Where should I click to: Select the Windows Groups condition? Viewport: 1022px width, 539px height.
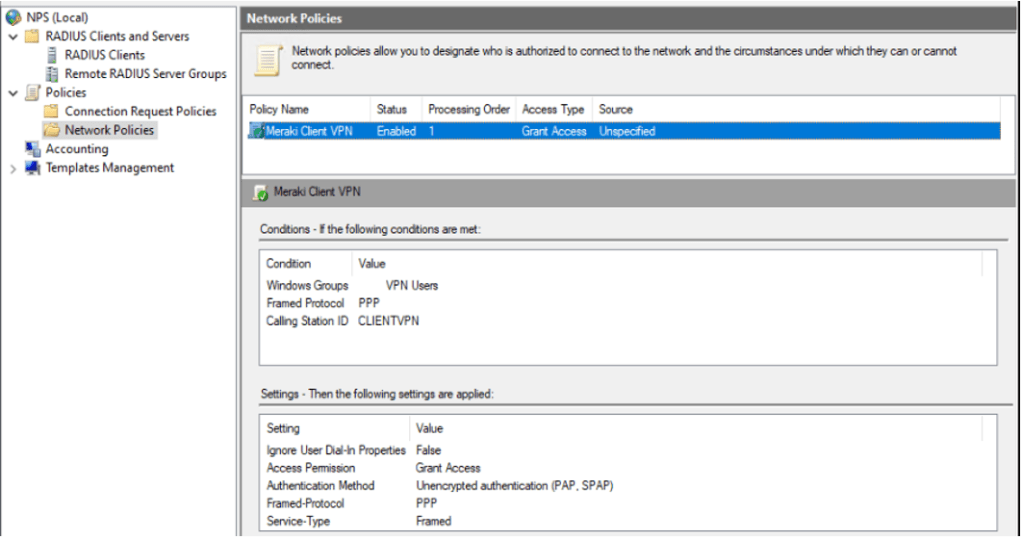(x=307, y=285)
